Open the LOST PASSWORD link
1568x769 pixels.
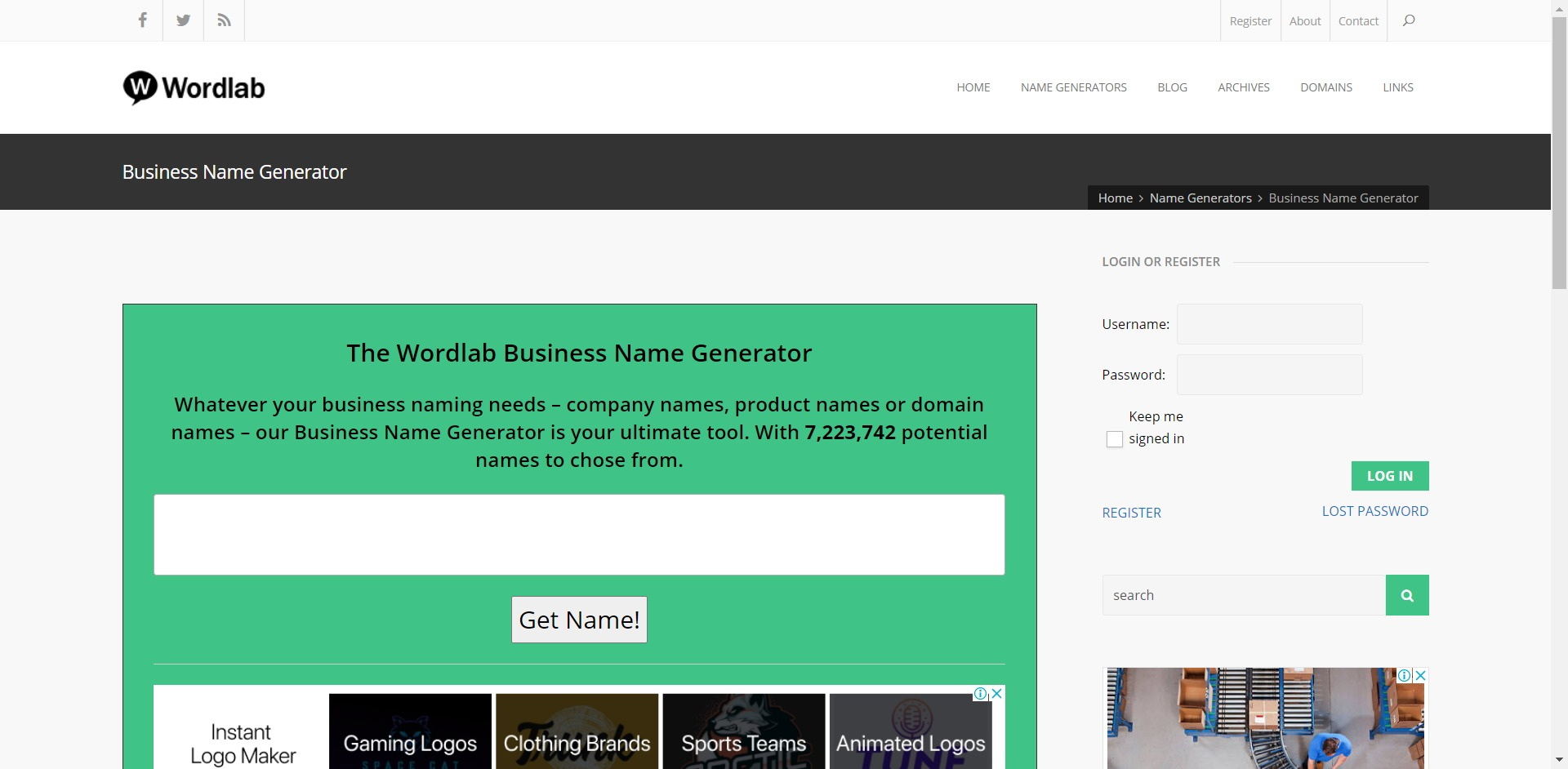click(1375, 511)
